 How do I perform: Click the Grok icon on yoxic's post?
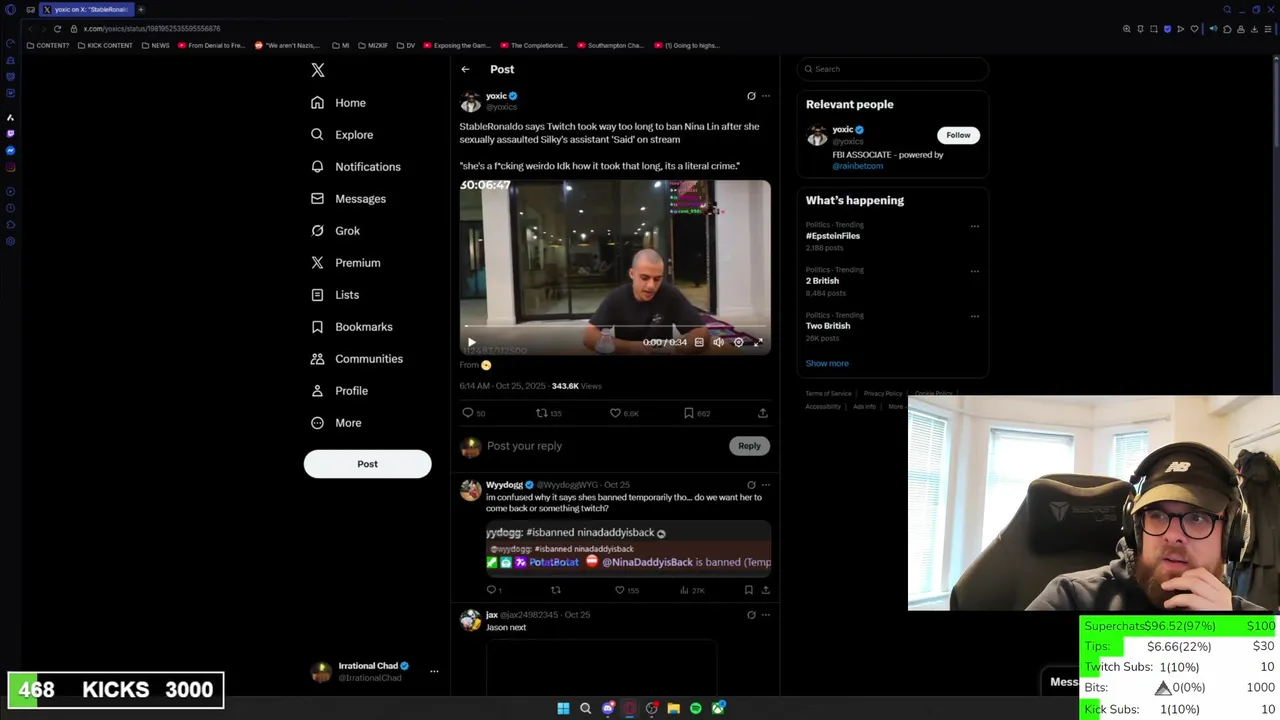751,96
